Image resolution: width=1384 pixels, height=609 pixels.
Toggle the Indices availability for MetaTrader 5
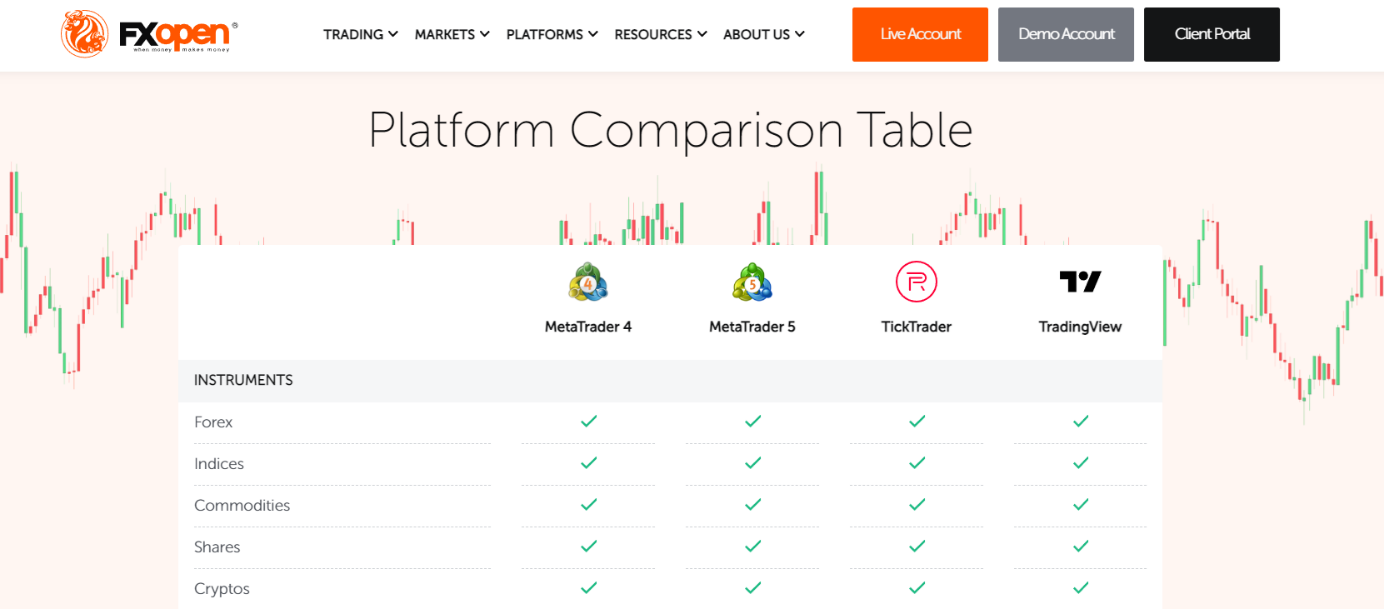point(752,463)
